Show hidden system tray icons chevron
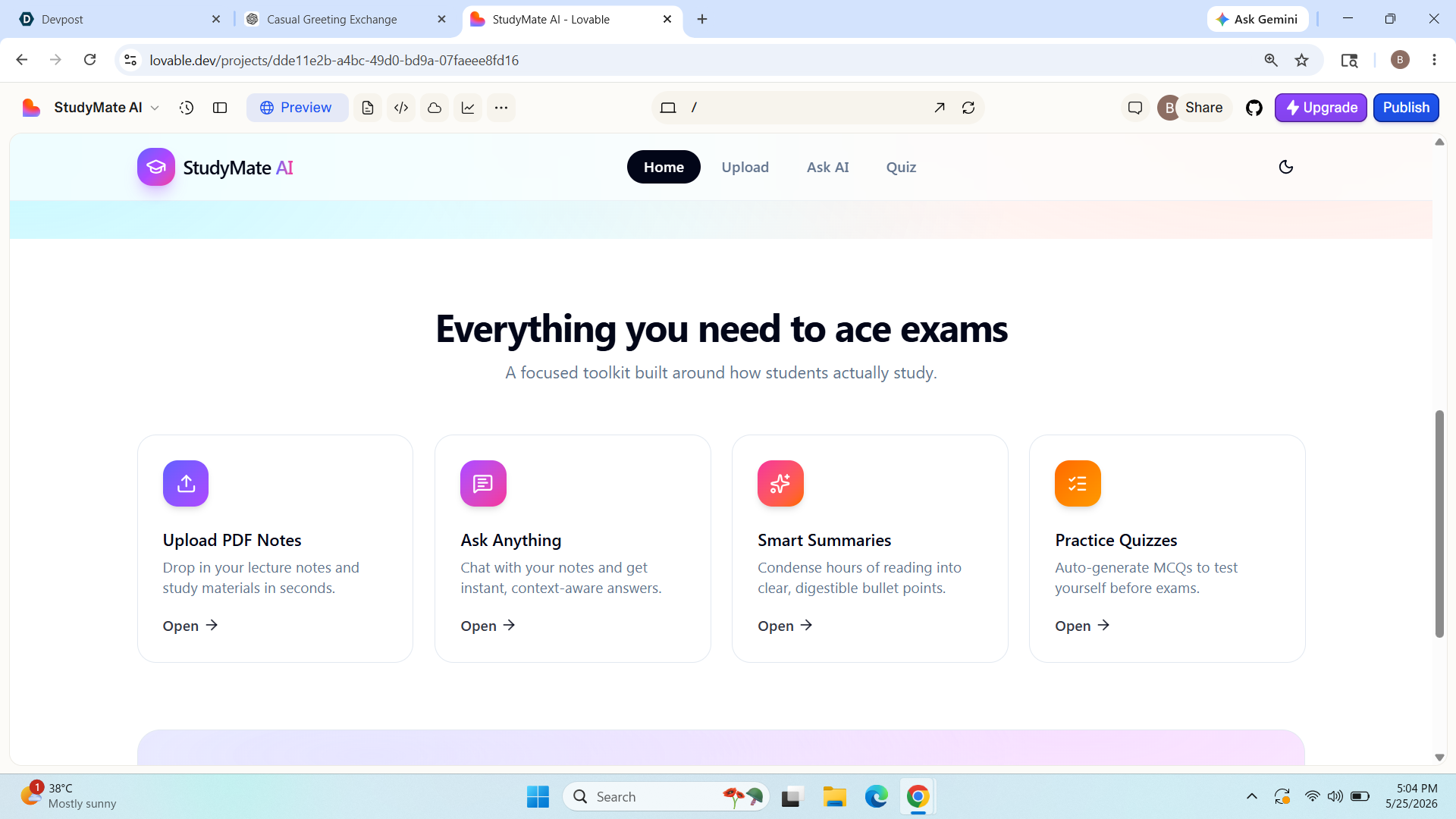 tap(1252, 796)
